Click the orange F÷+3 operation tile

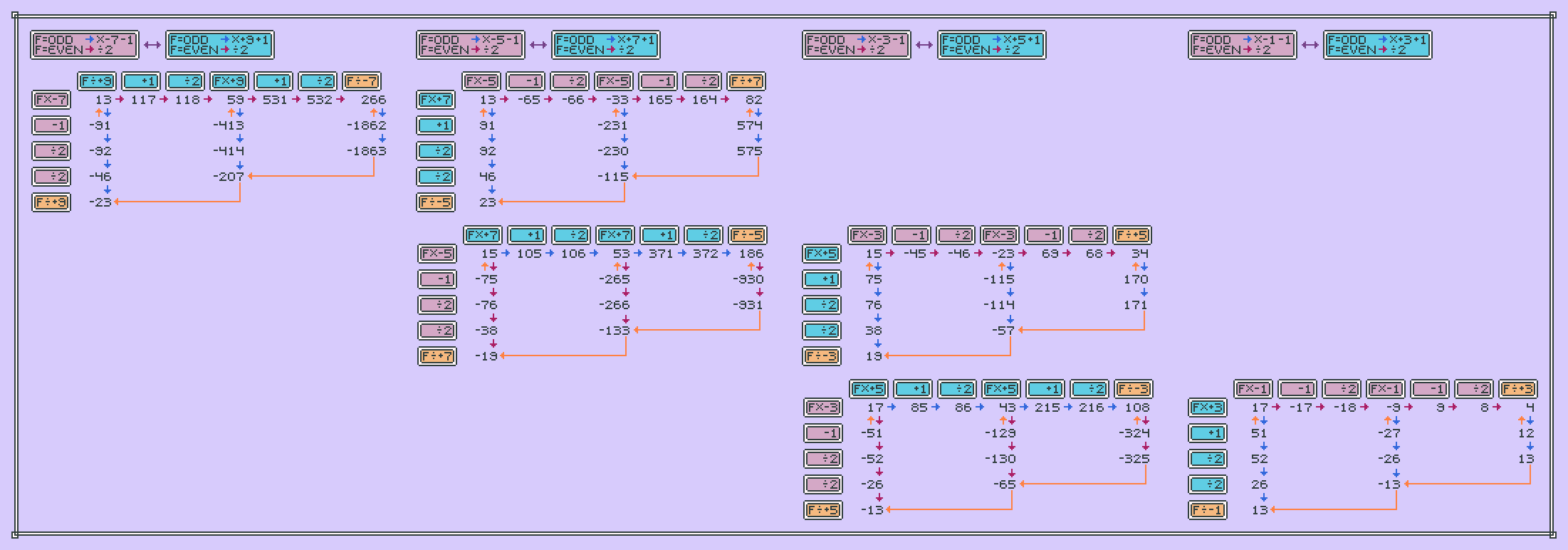click(1518, 389)
